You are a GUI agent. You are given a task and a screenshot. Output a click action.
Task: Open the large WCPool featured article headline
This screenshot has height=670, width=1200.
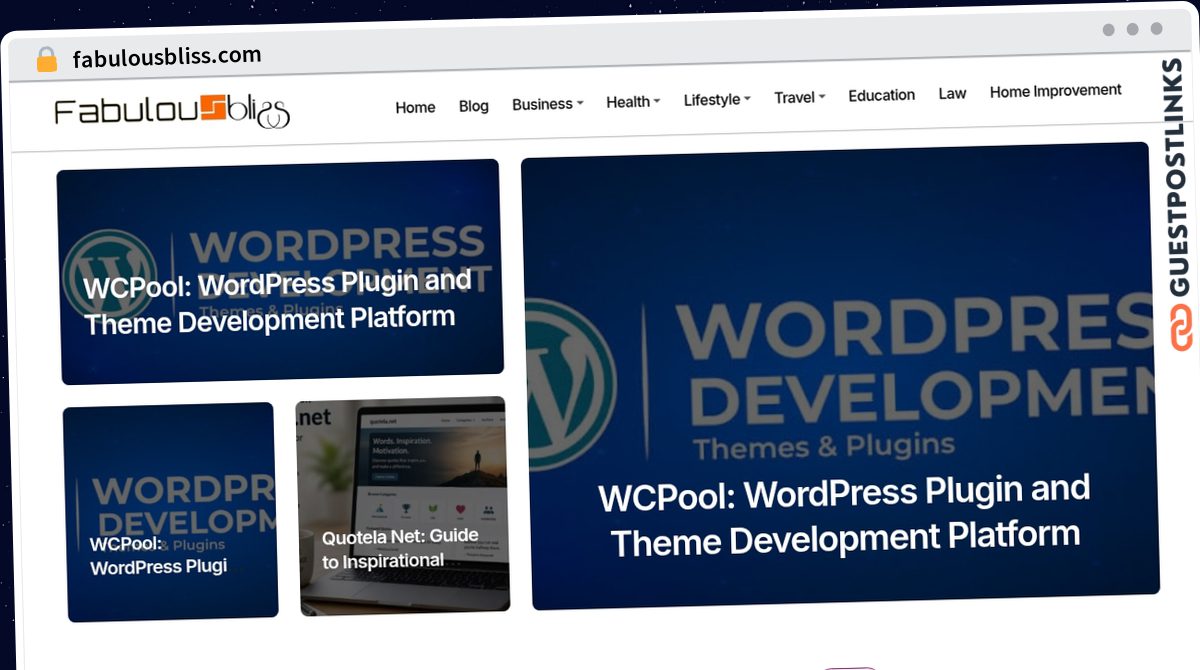845,514
